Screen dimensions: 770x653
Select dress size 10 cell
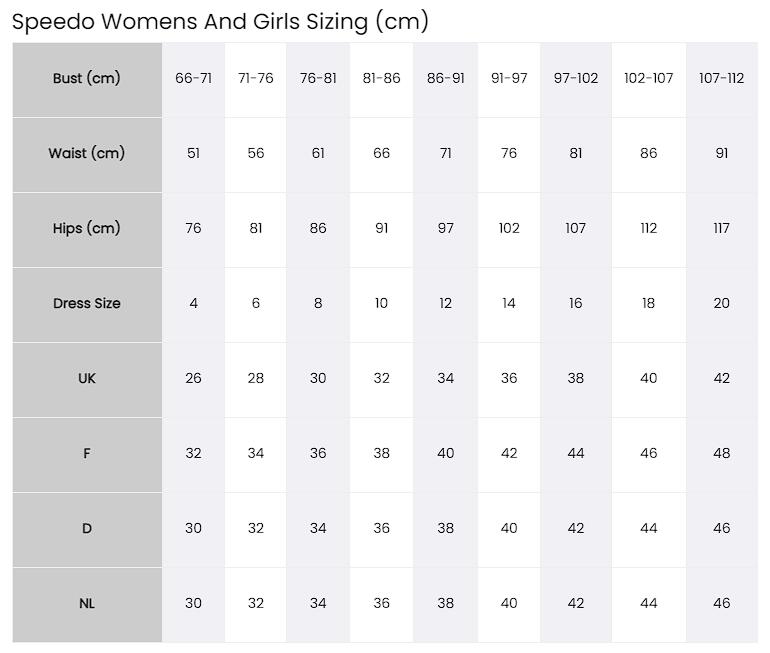[x=382, y=305]
